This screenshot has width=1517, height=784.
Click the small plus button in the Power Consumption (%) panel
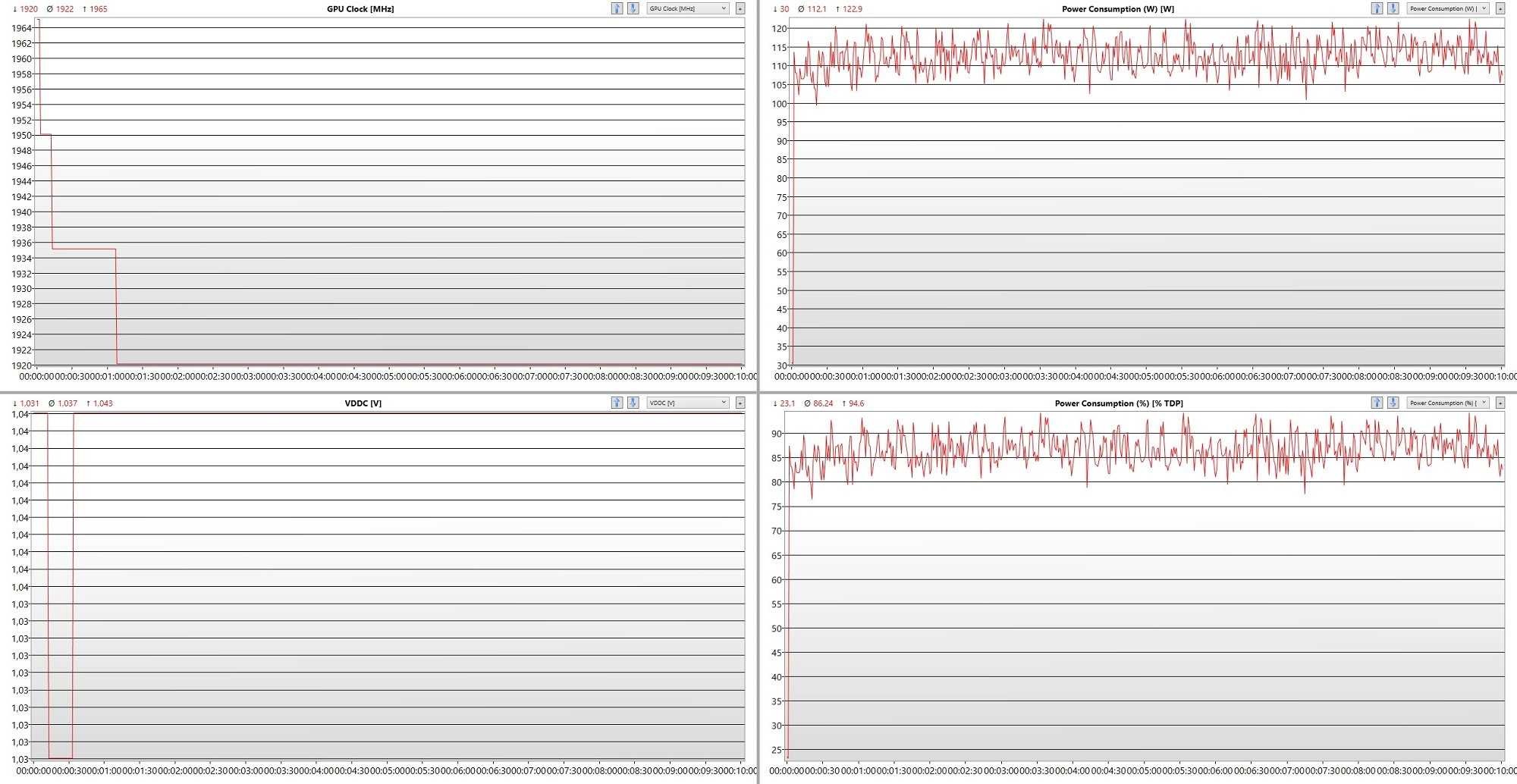[1500, 403]
